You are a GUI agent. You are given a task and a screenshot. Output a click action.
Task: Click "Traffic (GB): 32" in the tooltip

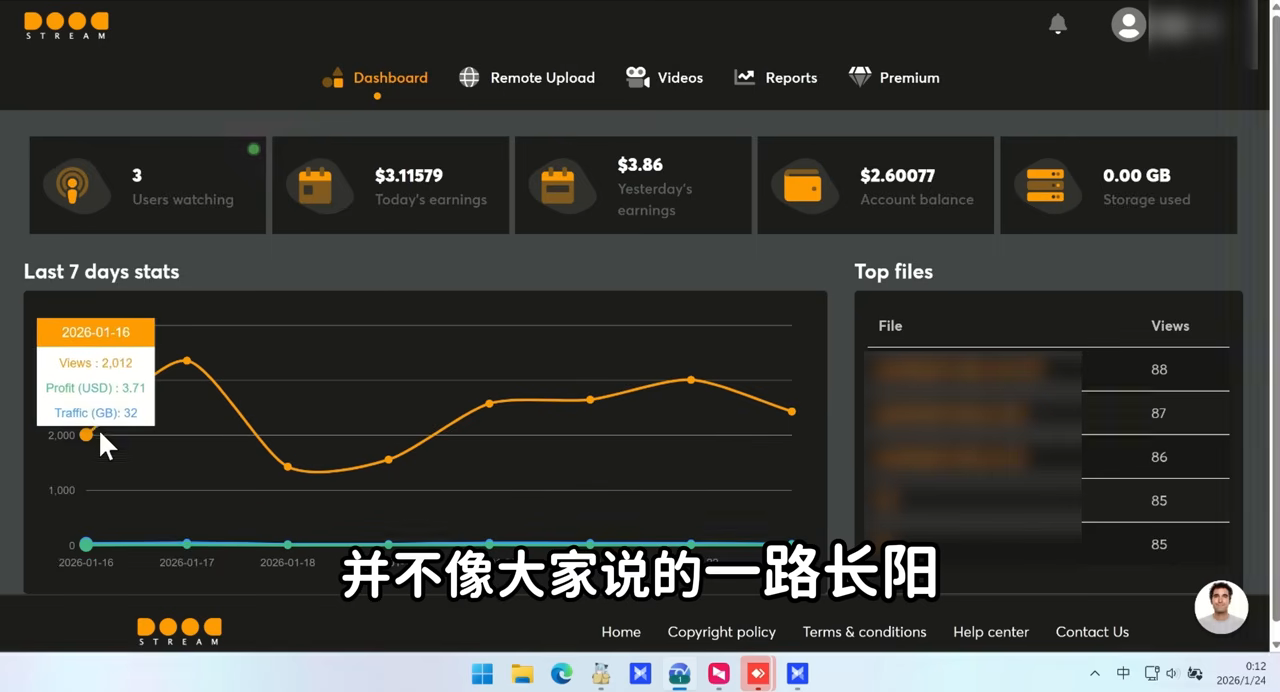pos(96,413)
